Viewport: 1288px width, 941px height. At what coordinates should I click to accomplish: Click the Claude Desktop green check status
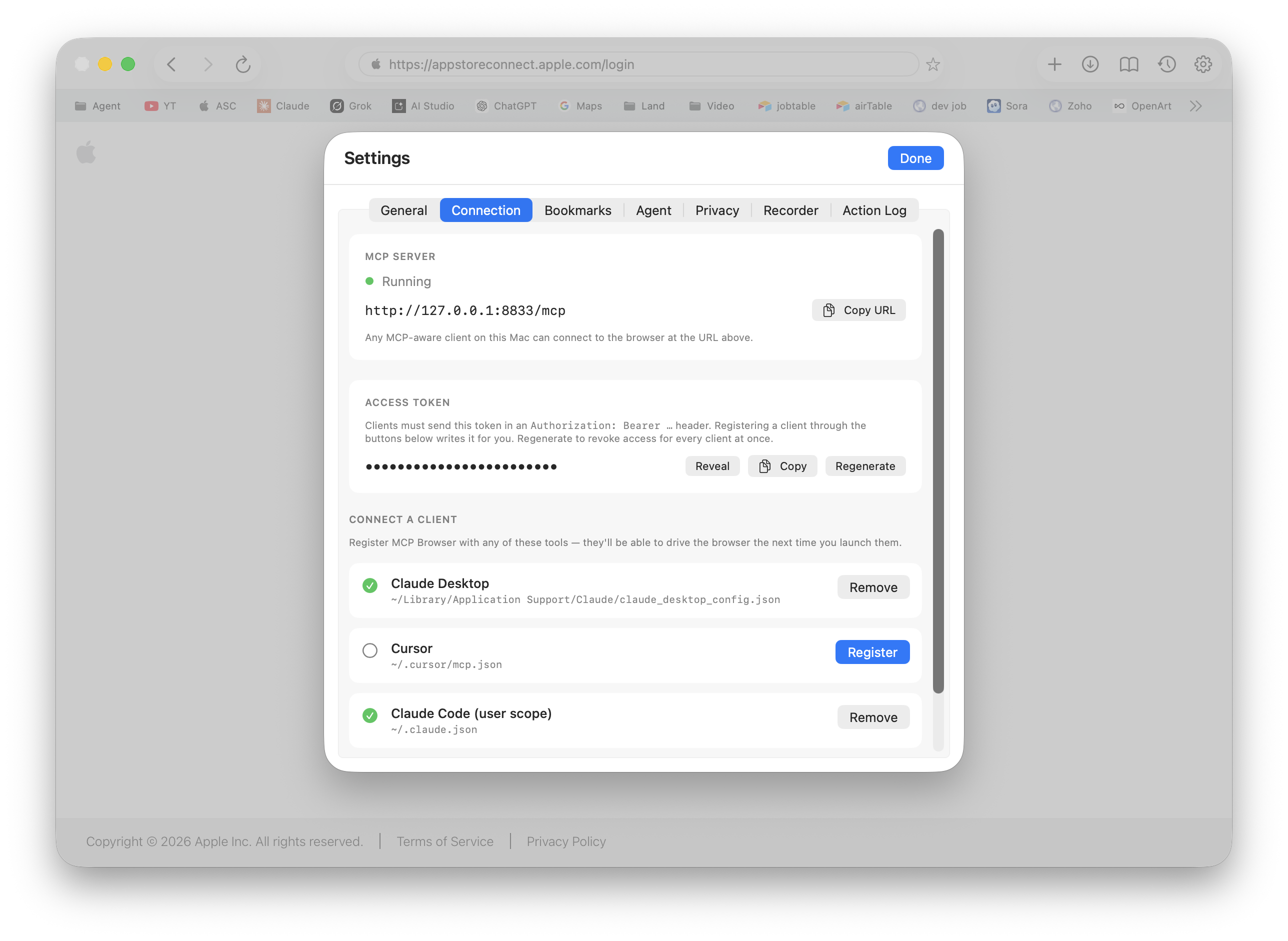pos(369,585)
